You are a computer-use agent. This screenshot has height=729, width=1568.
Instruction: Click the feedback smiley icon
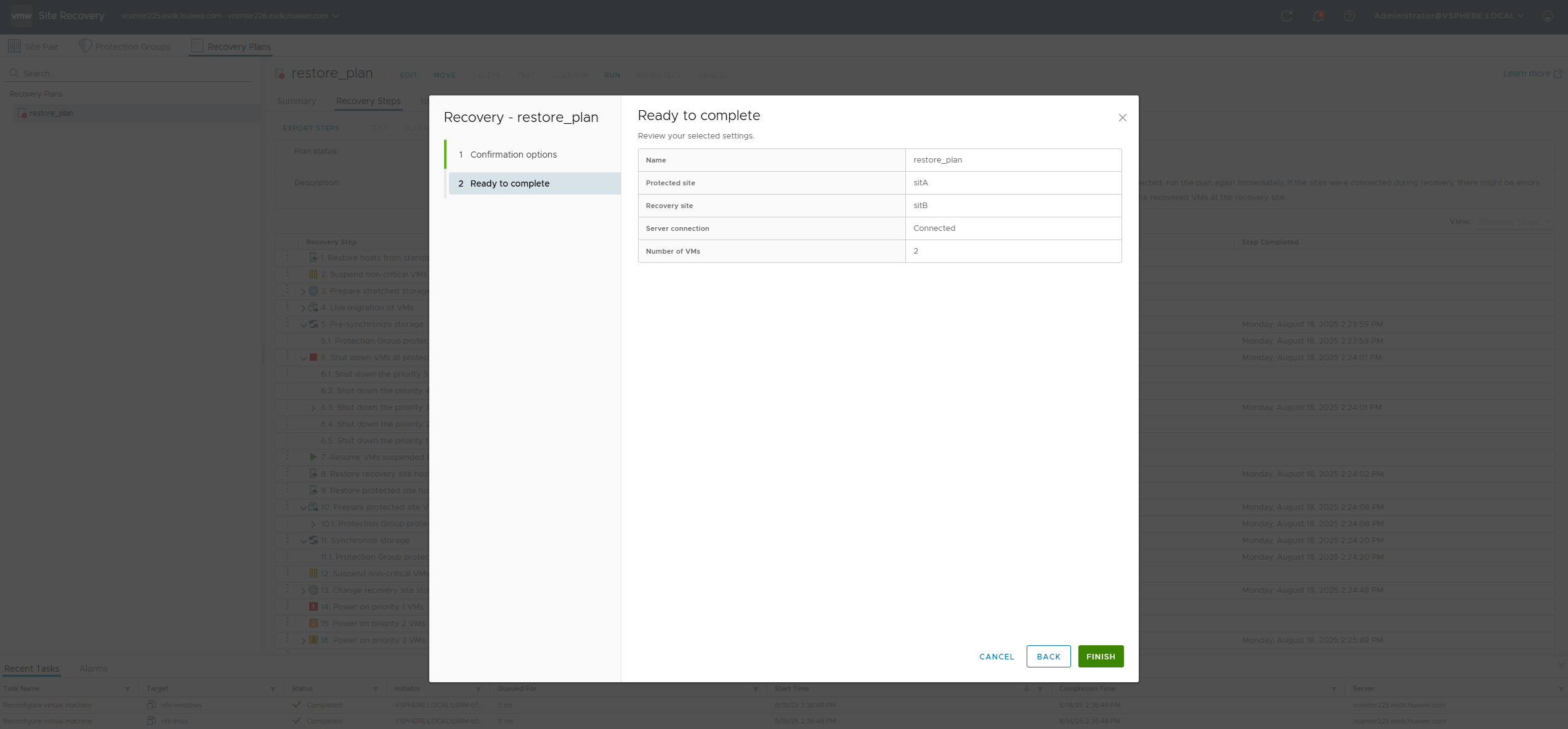click(x=1548, y=16)
